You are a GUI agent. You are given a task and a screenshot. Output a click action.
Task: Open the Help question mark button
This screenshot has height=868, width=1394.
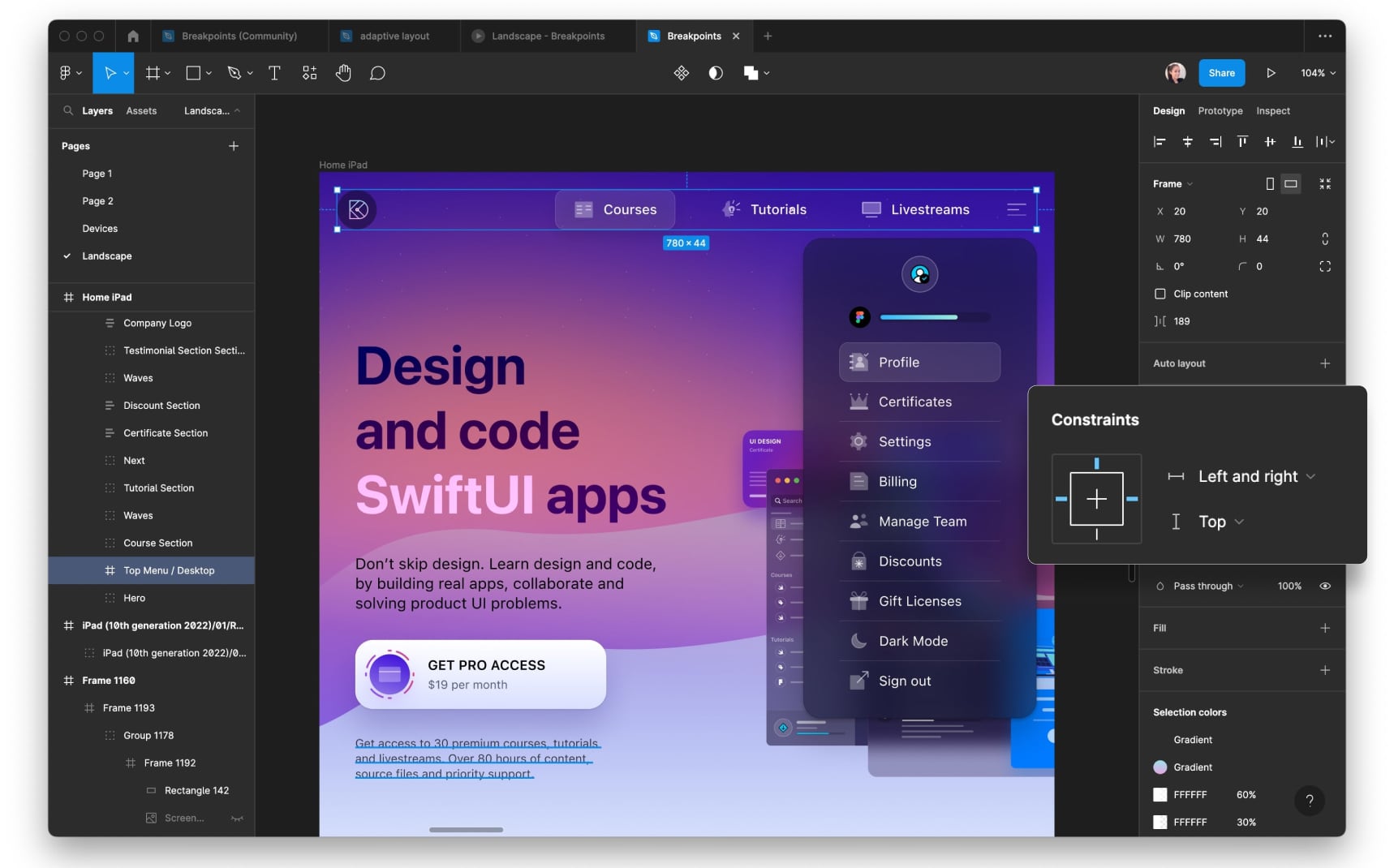point(1309,801)
